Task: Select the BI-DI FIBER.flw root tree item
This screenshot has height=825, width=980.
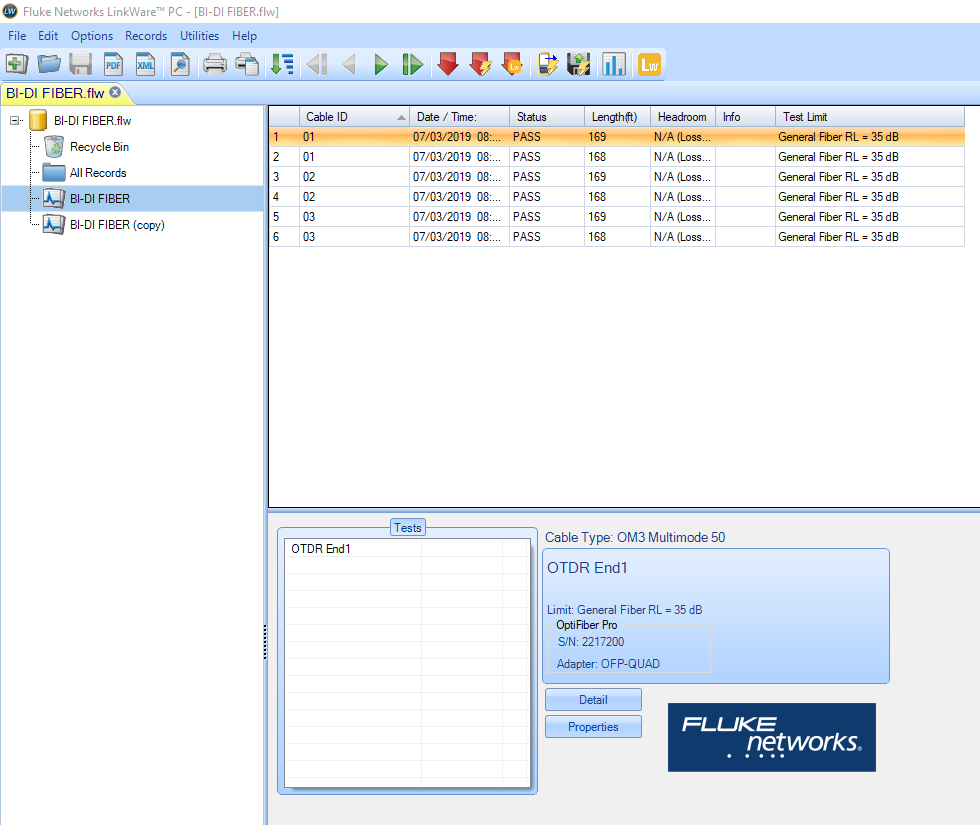Action: 92,121
